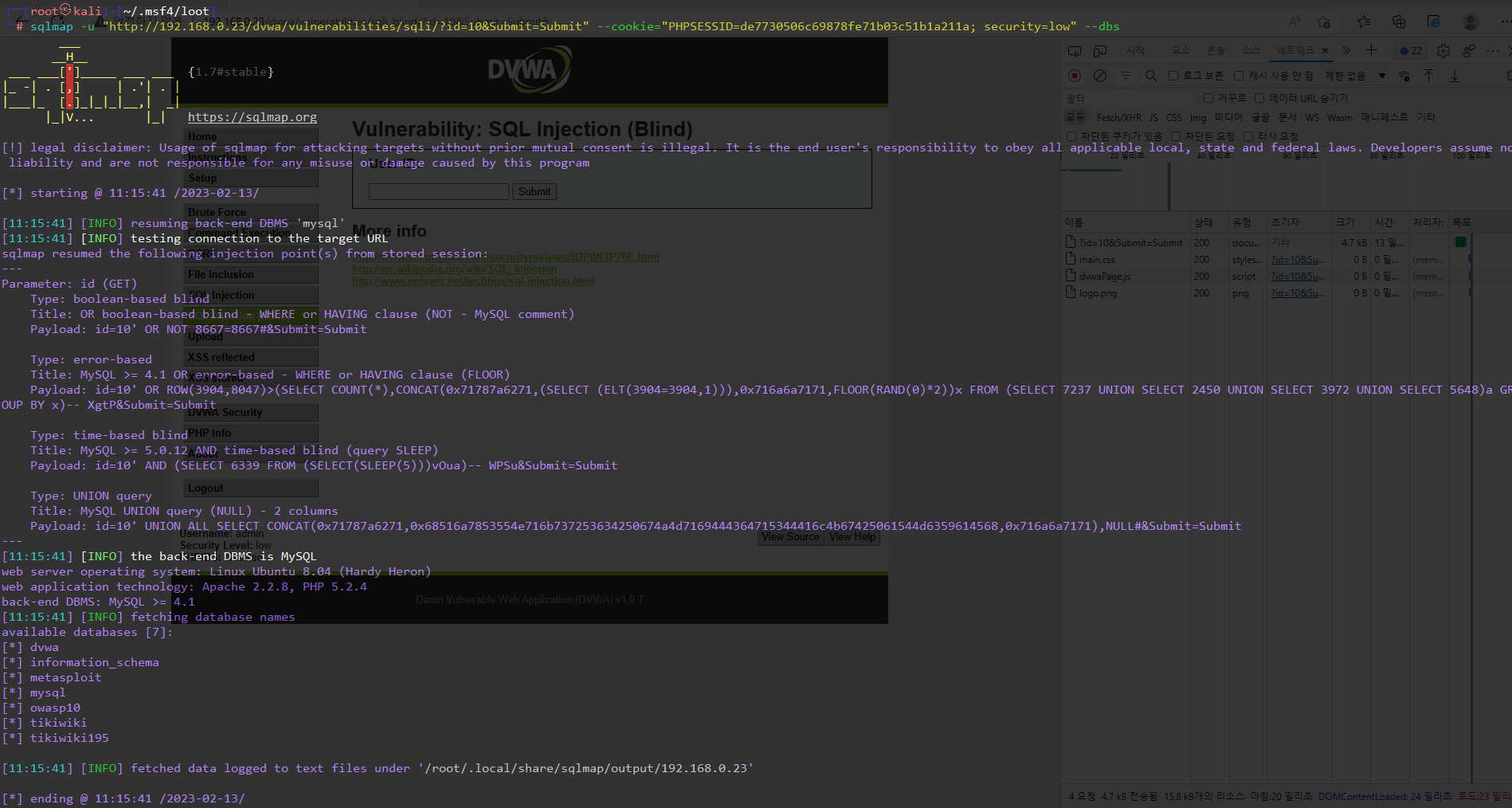Filter network requests by Fetch/XHR

click(x=1118, y=118)
